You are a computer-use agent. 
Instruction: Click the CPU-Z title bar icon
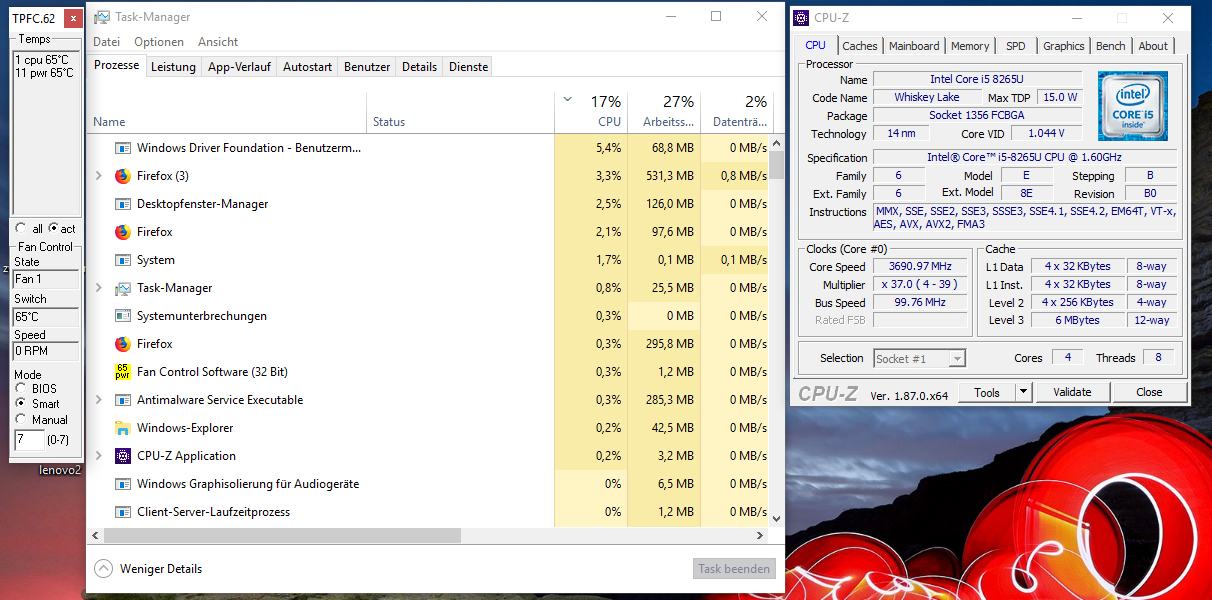[801, 18]
